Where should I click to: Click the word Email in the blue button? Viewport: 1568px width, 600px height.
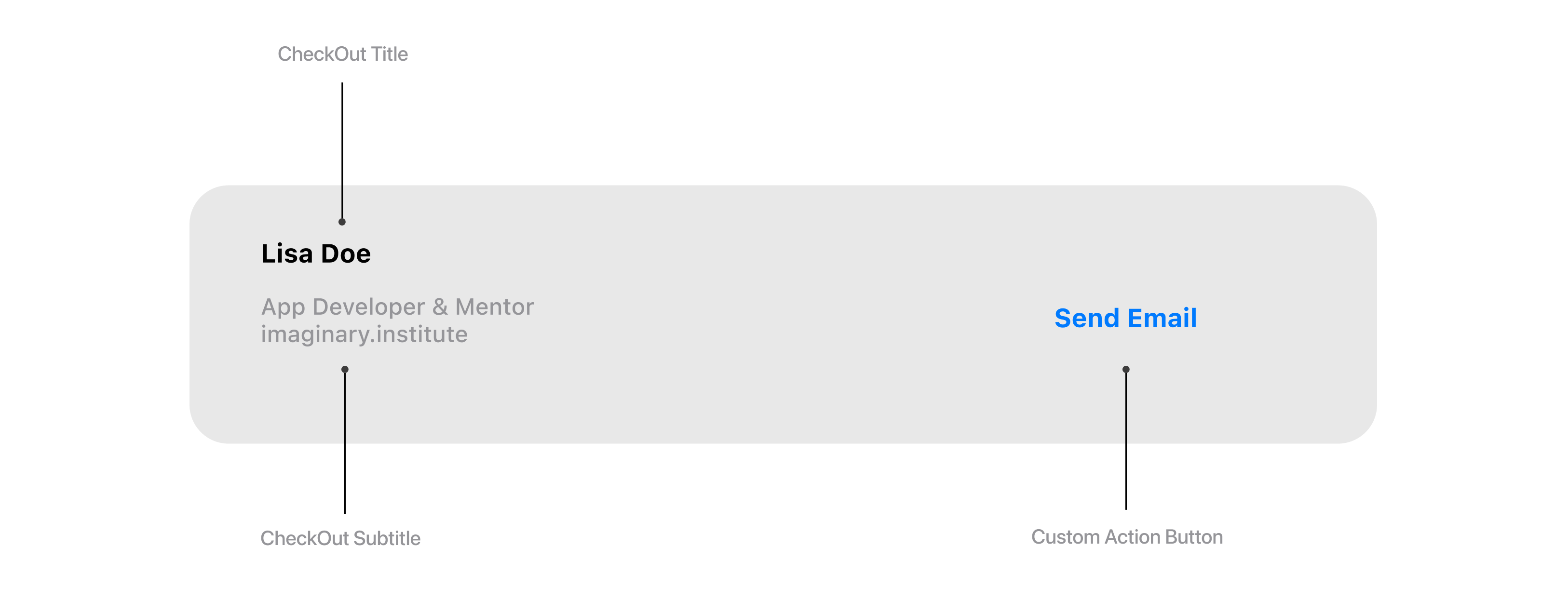coord(1162,318)
